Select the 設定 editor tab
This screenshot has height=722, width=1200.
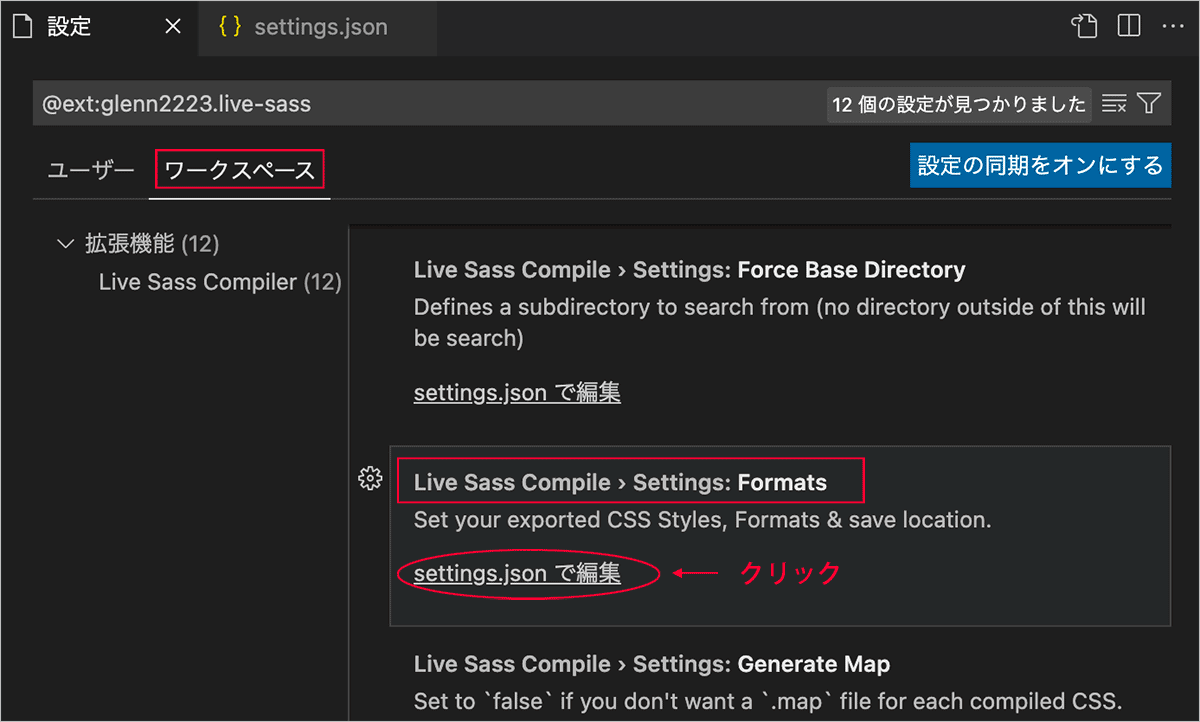pyautogui.click(x=70, y=27)
